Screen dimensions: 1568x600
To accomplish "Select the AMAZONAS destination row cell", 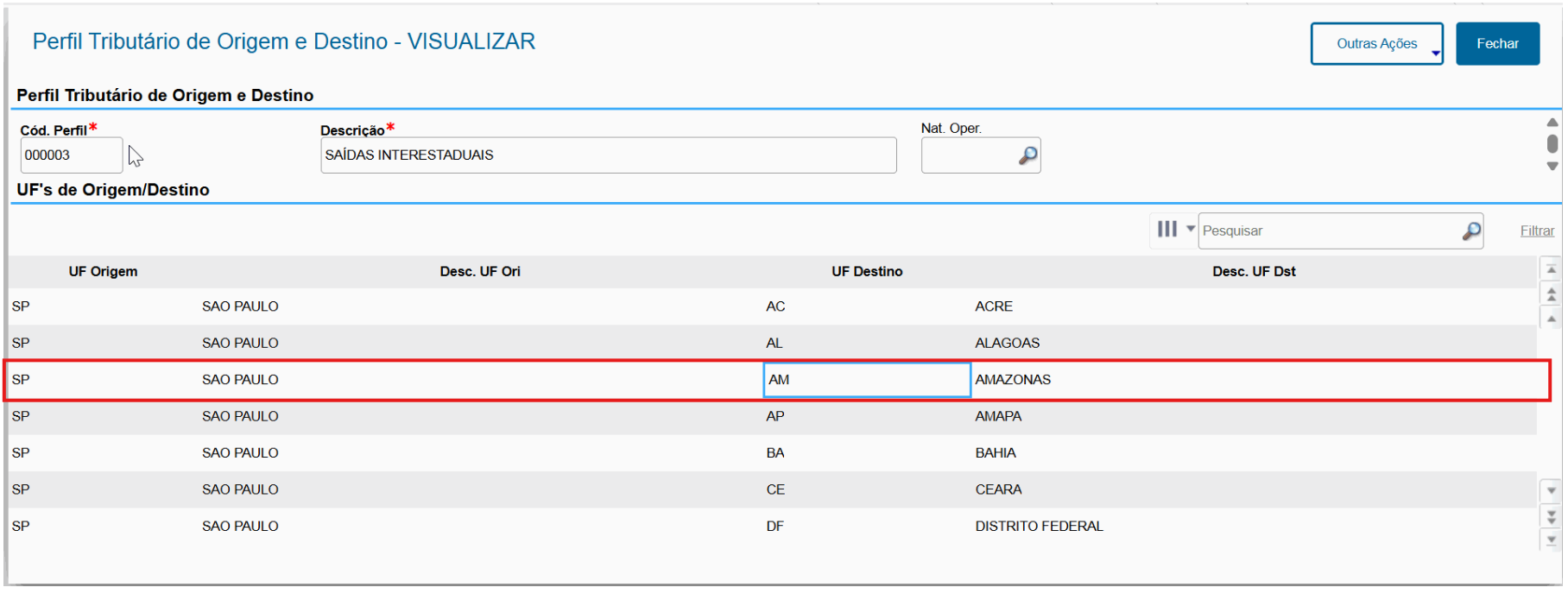I will click(x=1013, y=380).
